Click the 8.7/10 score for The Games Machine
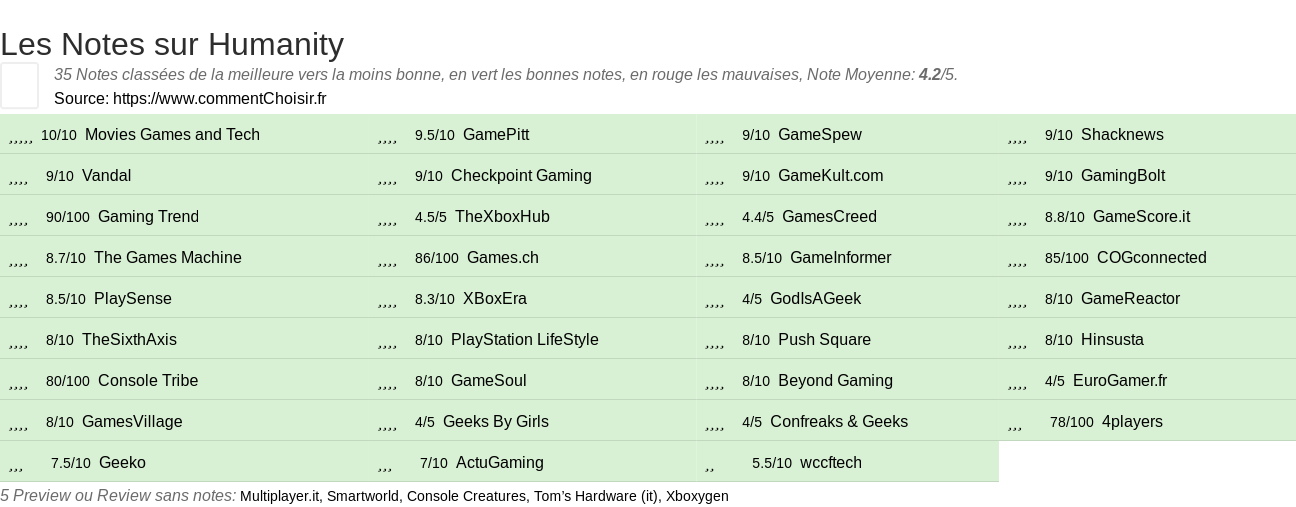1296x507 pixels. (66, 258)
